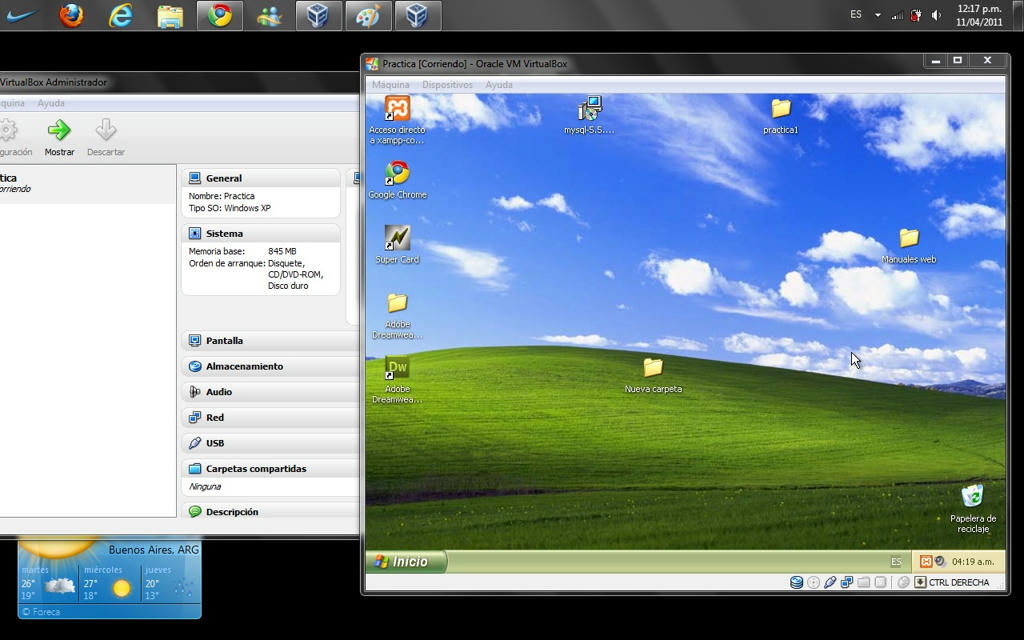
Task: Select the practica1 folder
Action: (780, 116)
